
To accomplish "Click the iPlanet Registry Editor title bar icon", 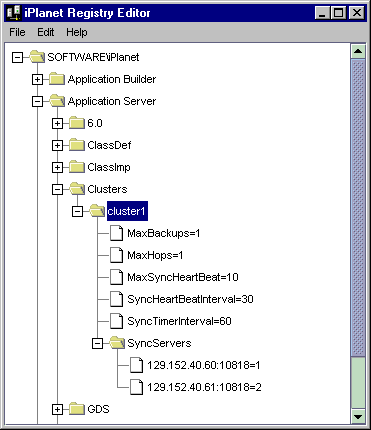I will click(14, 13).
